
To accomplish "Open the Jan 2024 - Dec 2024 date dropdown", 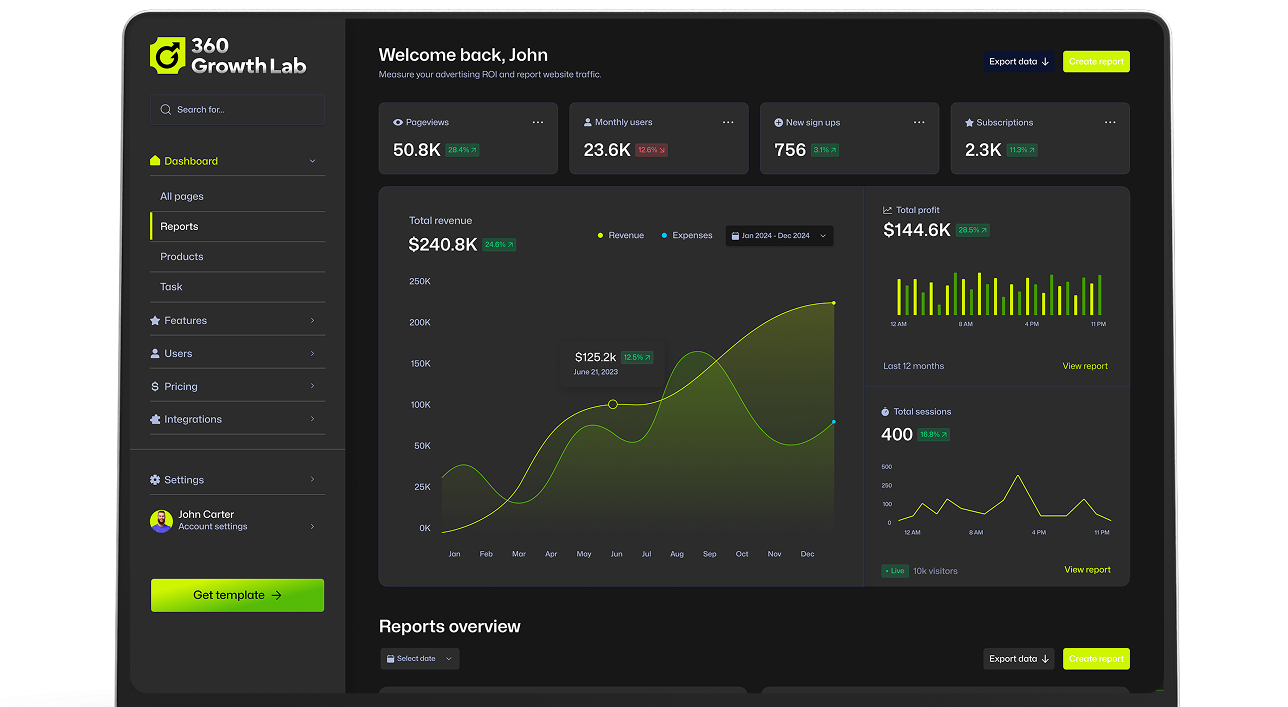I will tap(779, 235).
